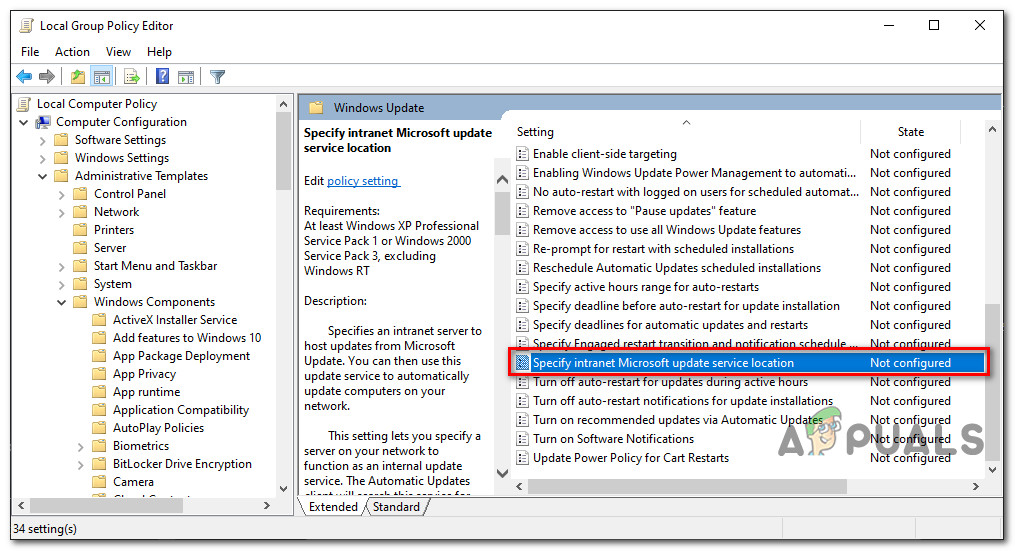The image size is (1015, 551).
Task: Select App Privacy folder
Action: point(144,374)
